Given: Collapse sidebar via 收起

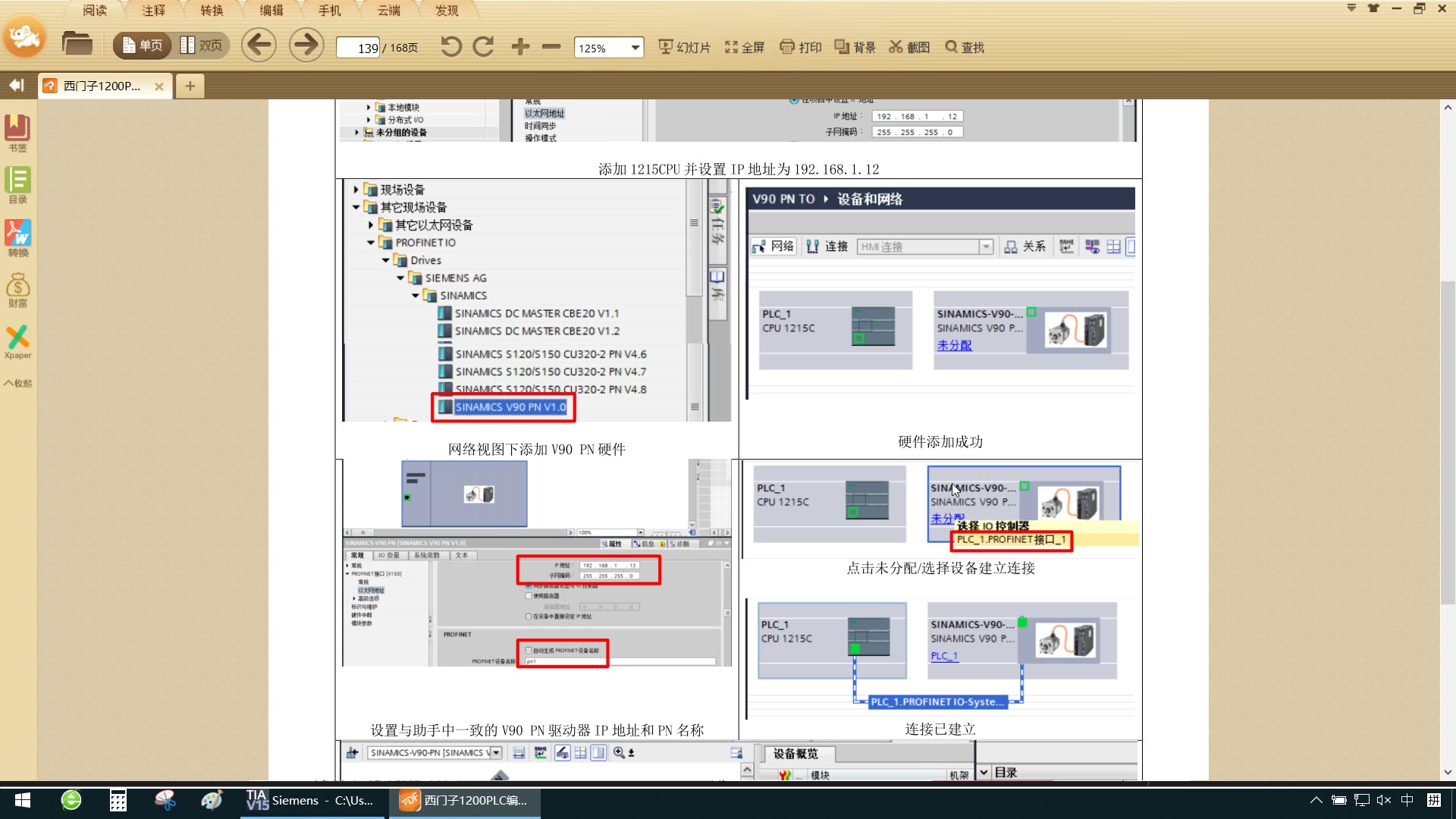Looking at the screenshot, I should pos(17,383).
